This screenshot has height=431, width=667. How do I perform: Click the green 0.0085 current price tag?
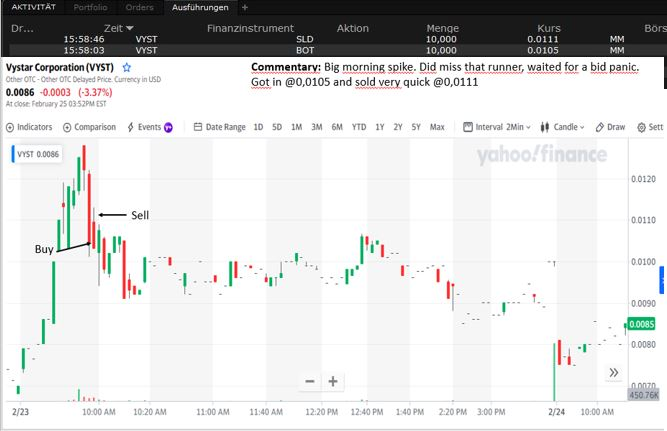tap(641, 324)
